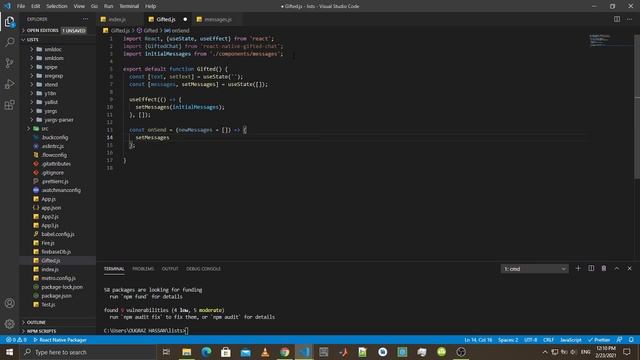Click the code minimap preview
The height and width of the screenshot is (360, 640).
[x=600, y=40]
